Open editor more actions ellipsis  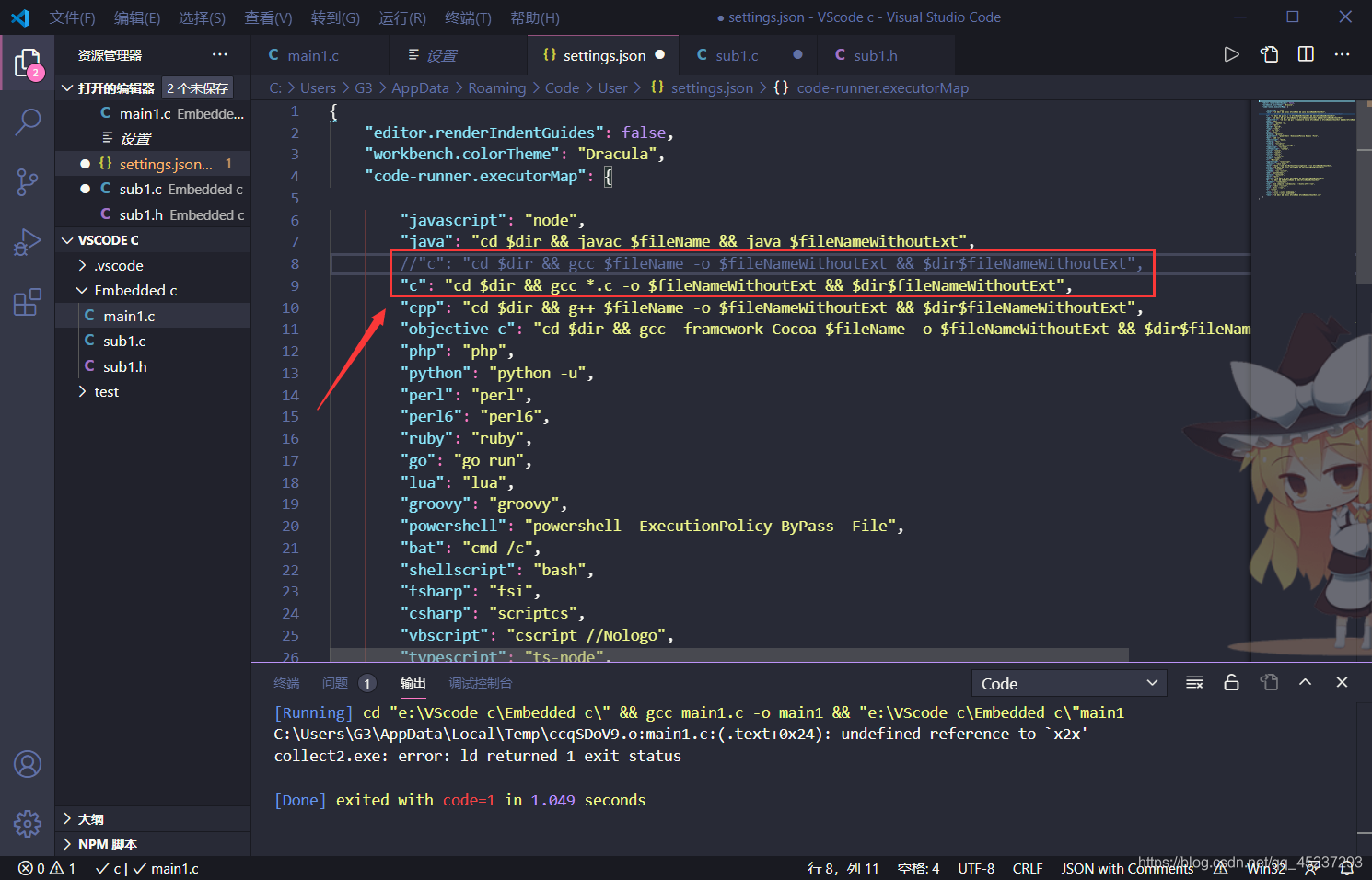tap(1342, 55)
